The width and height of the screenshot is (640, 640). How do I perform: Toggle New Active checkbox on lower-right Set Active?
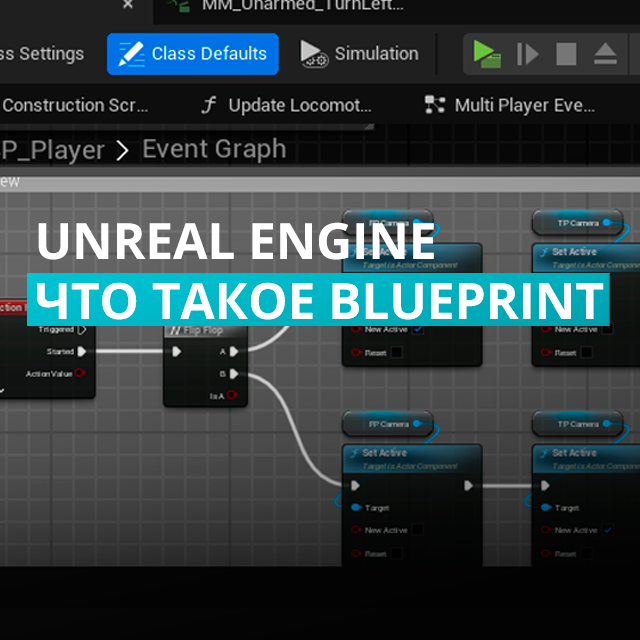[x=607, y=530]
